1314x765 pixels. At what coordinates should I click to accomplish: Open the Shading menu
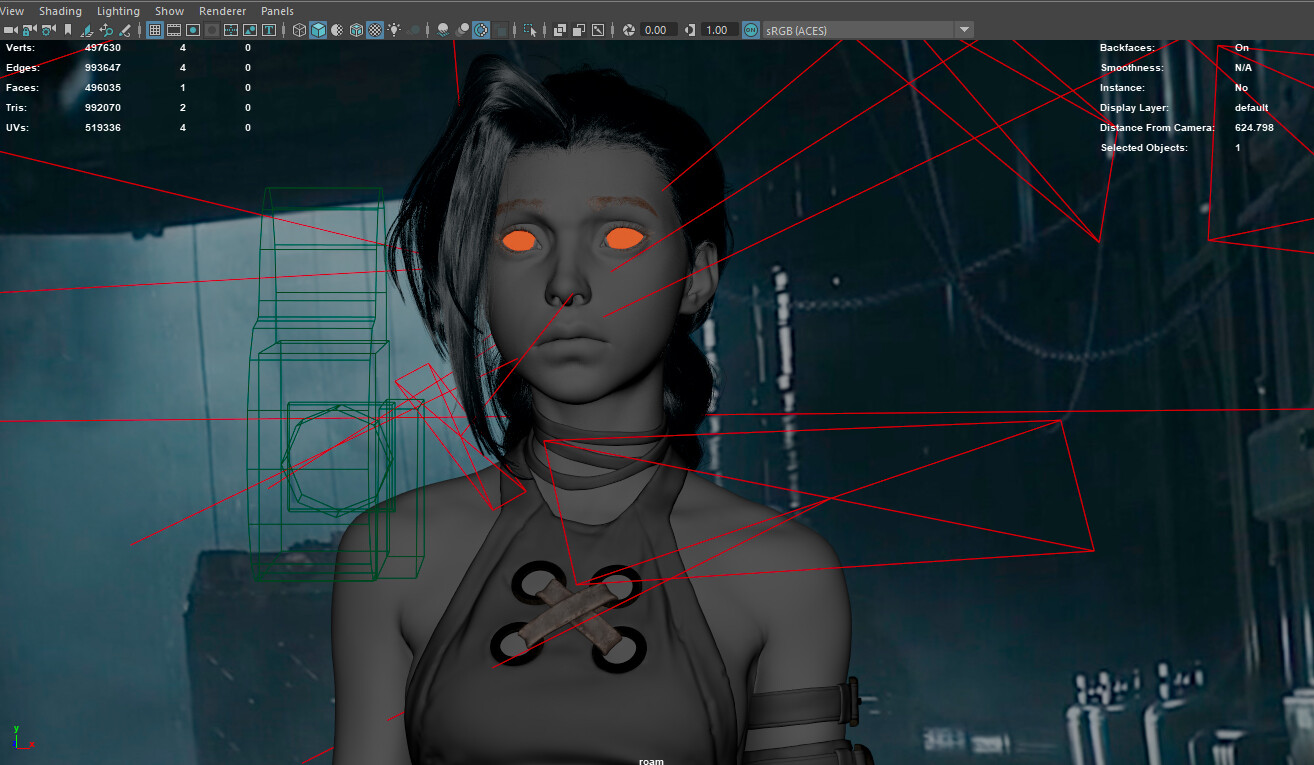(x=60, y=10)
